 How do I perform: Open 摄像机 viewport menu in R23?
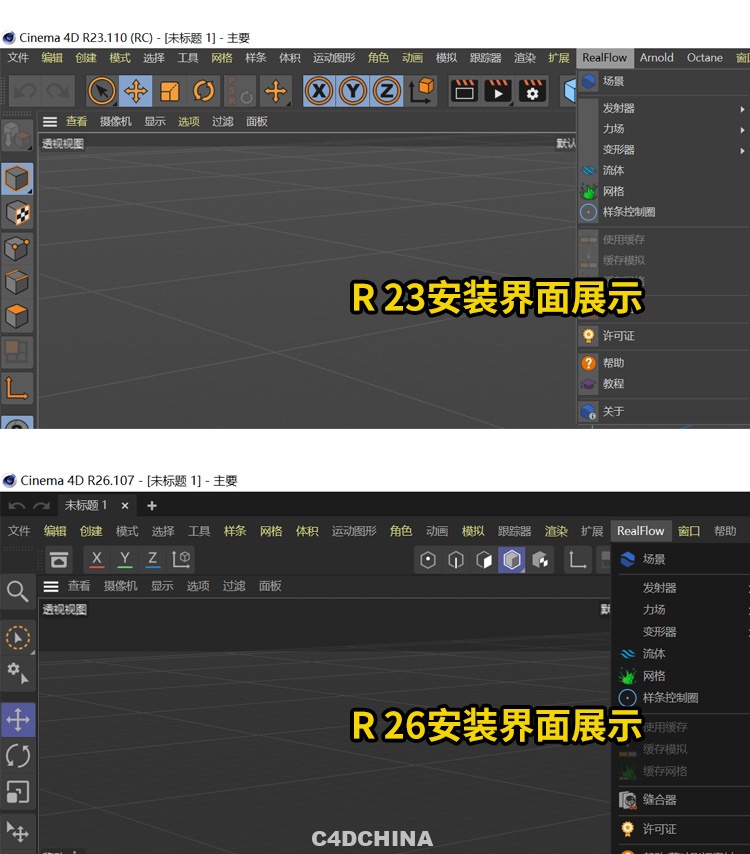(x=115, y=121)
